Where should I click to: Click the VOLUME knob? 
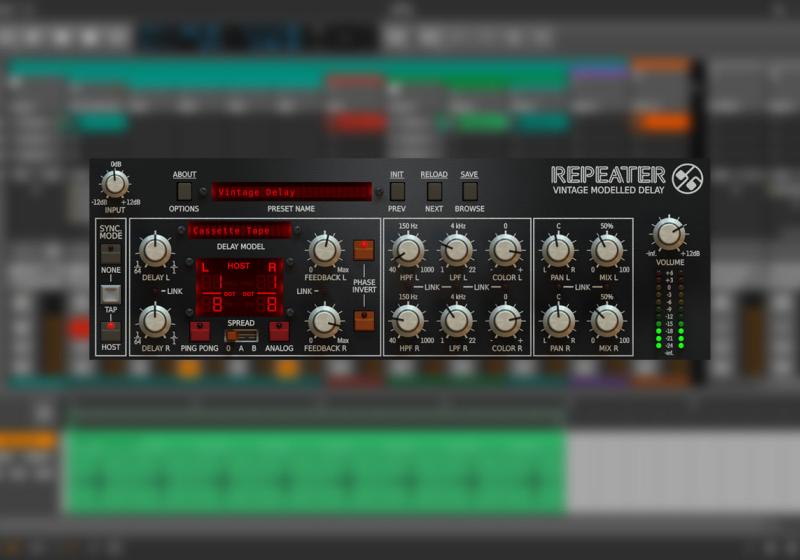[x=669, y=234]
